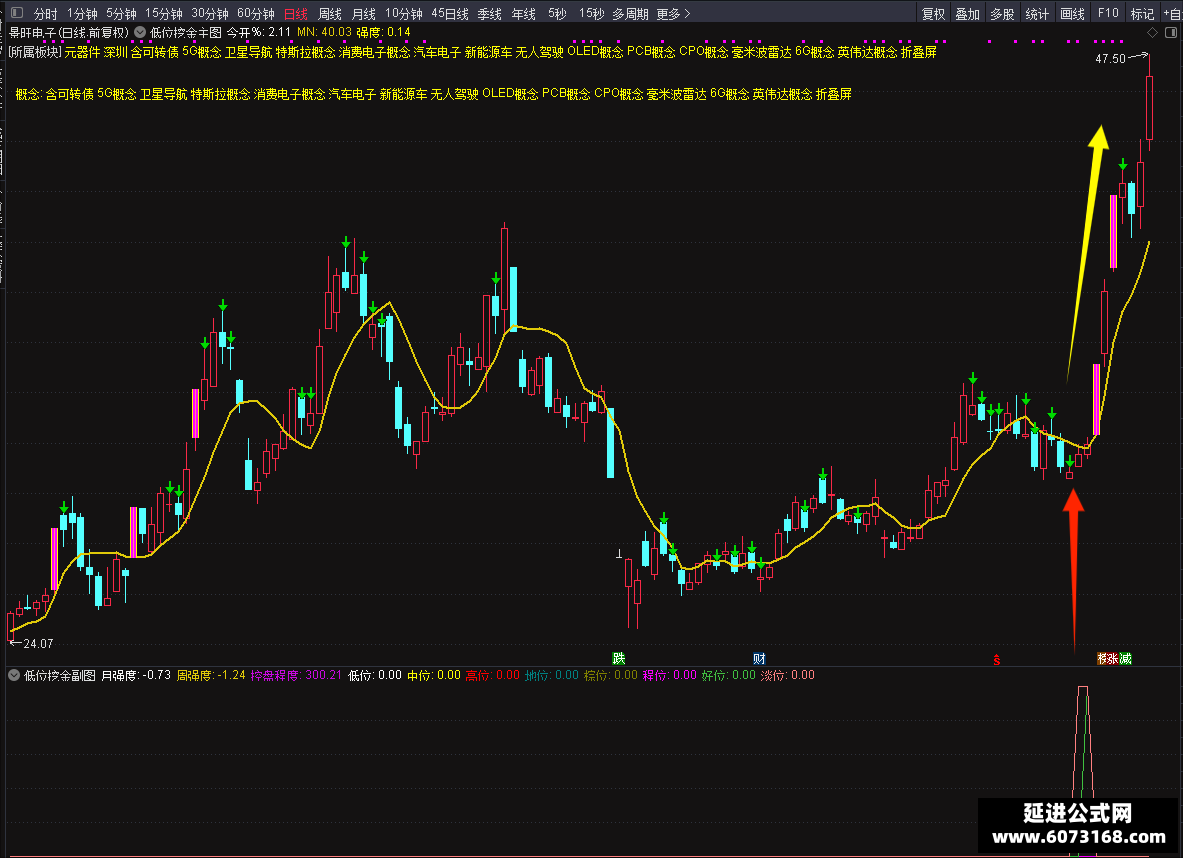Switch to 60分钟 period tab

pos(256,14)
